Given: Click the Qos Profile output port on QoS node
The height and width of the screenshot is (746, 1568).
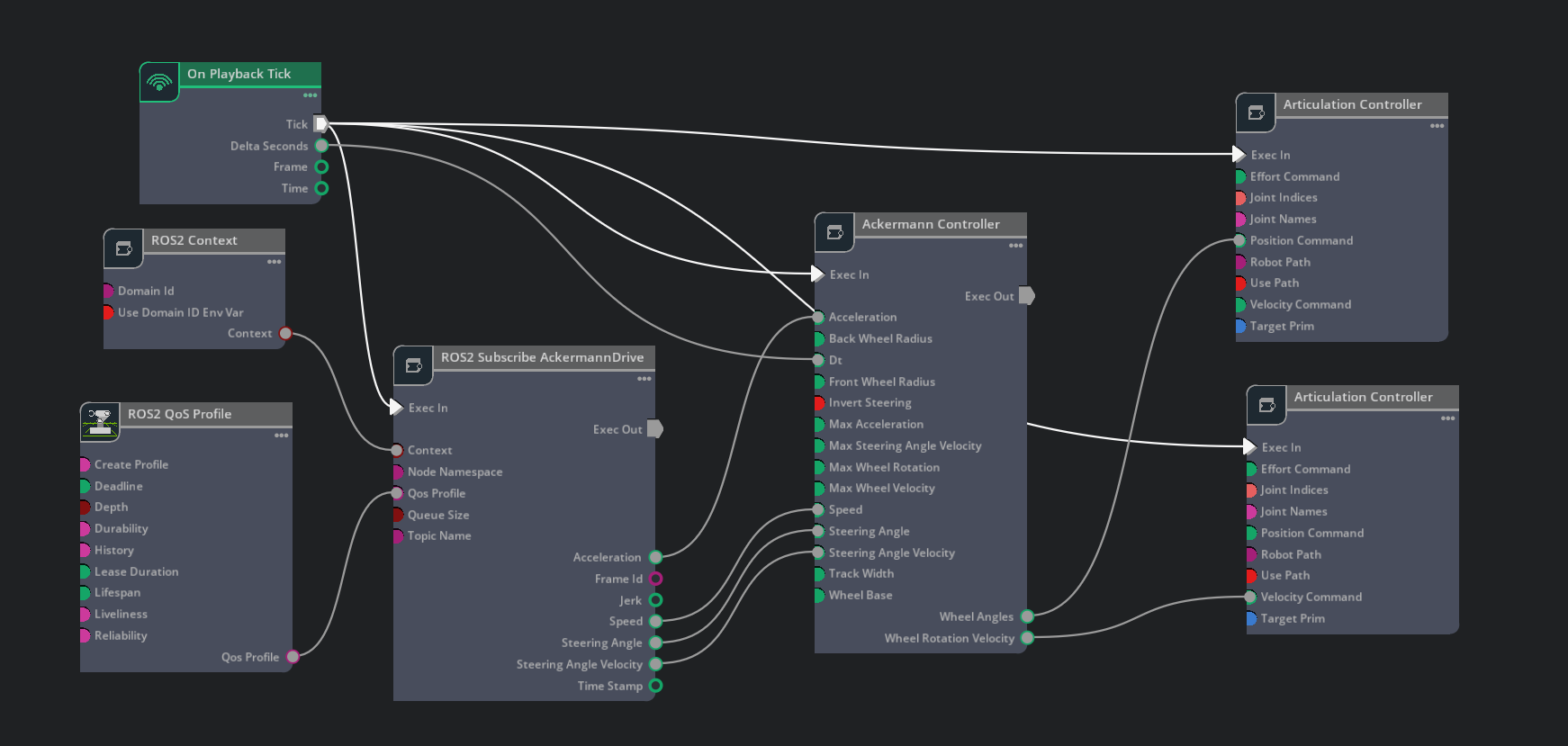Looking at the screenshot, I should [293, 657].
